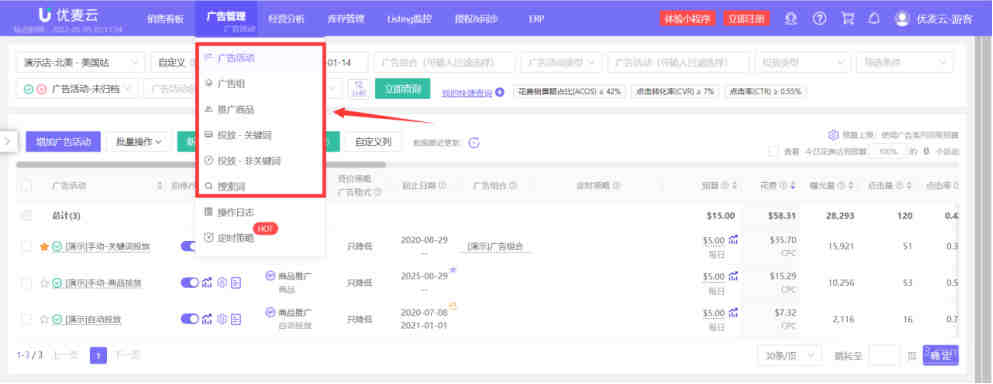
Task: Open log document icon in 手动-商品投放 row
Action: click(x=236, y=283)
